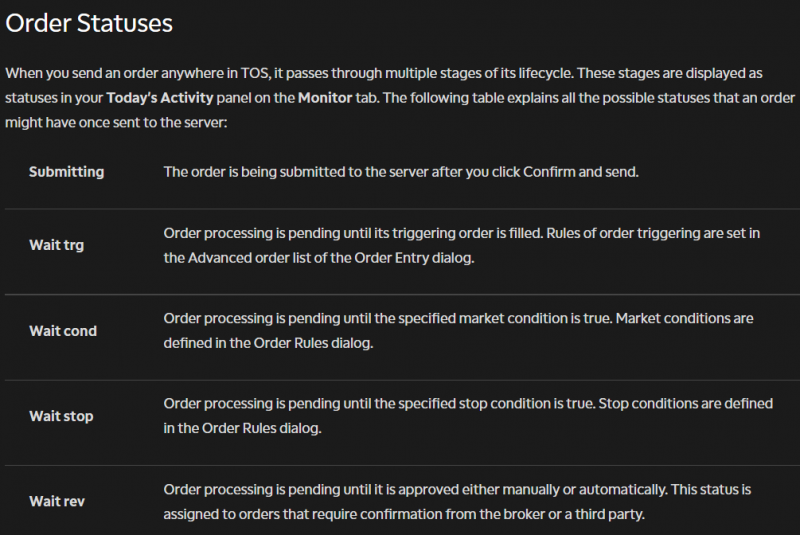Select the Wait stop status label
800x535 pixels.
click(x=61, y=415)
